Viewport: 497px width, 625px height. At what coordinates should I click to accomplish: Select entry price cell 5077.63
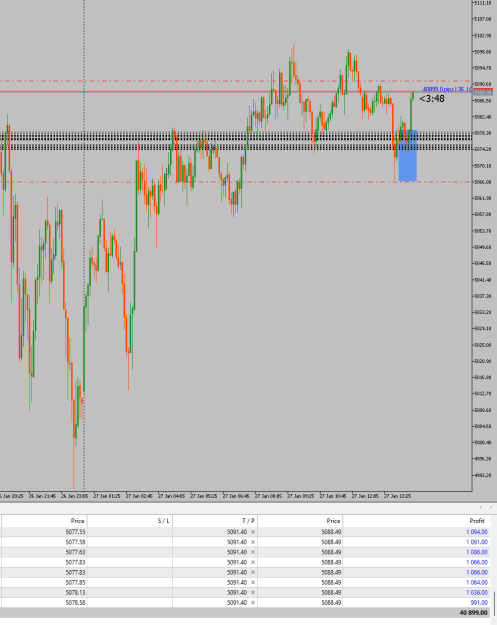pos(75,552)
